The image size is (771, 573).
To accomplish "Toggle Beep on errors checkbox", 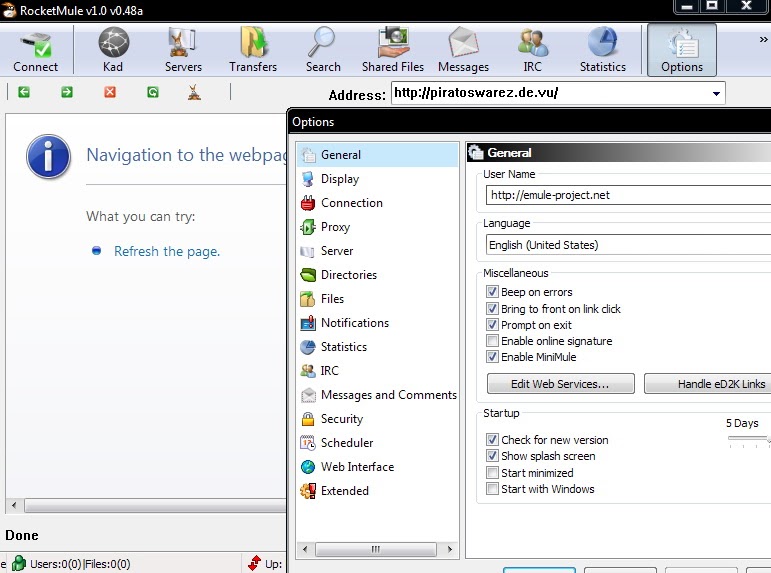I will [492, 292].
